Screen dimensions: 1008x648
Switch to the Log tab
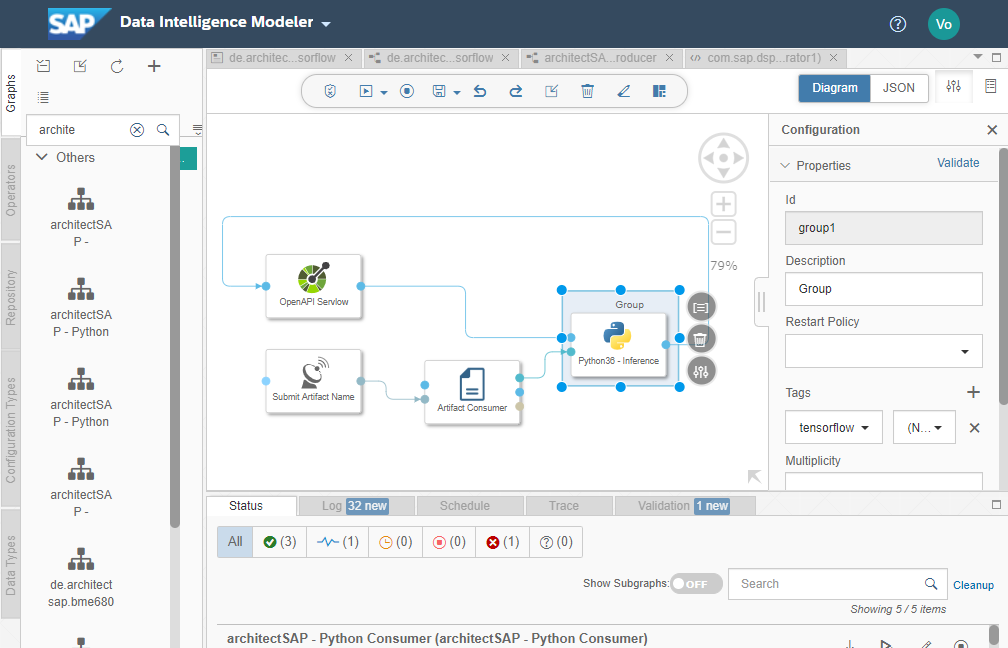(x=354, y=506)
